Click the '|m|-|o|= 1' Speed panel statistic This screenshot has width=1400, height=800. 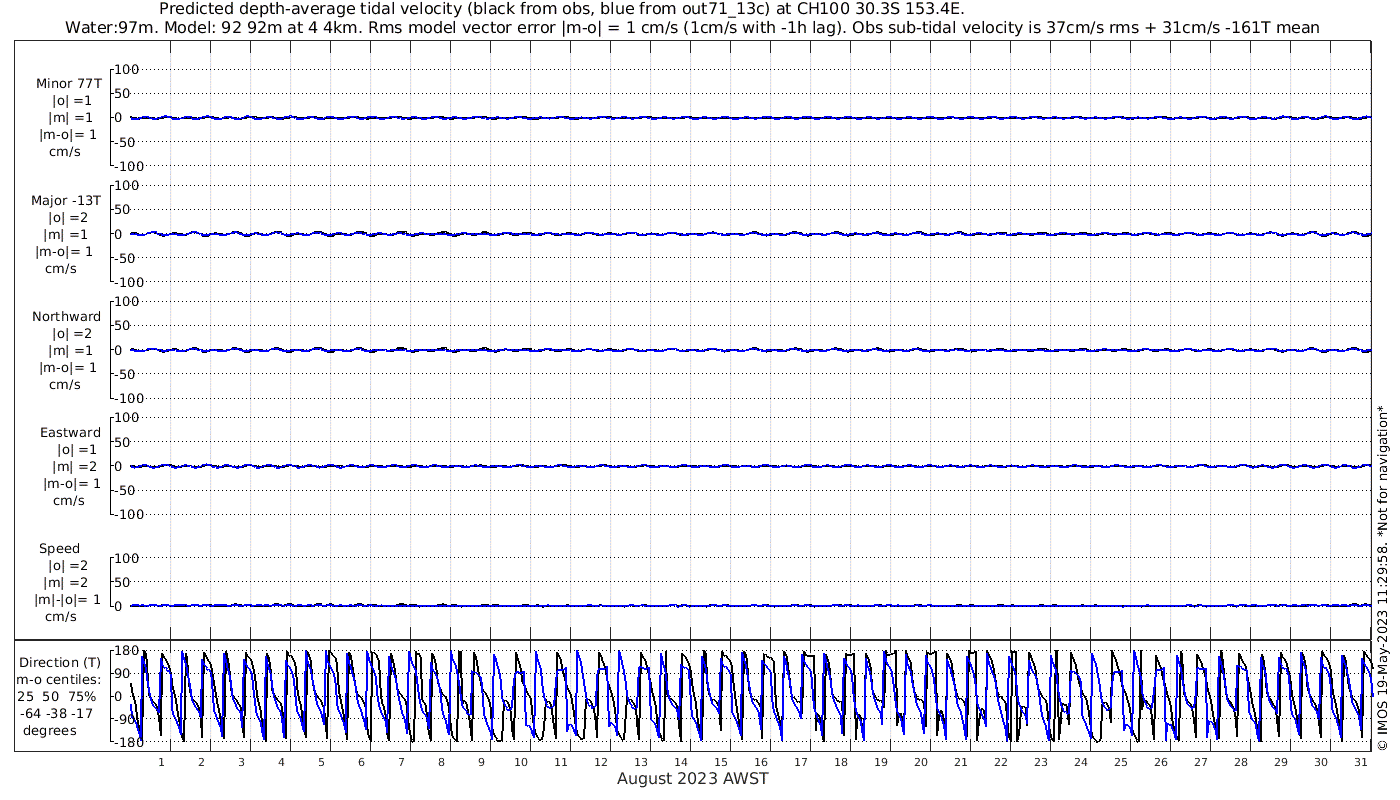click(x=68, y=600)
